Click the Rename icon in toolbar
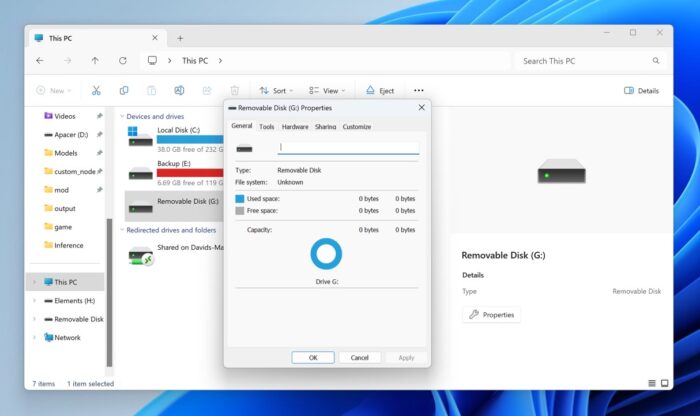Screen dimensions: 700x416 tap(179, 90)
